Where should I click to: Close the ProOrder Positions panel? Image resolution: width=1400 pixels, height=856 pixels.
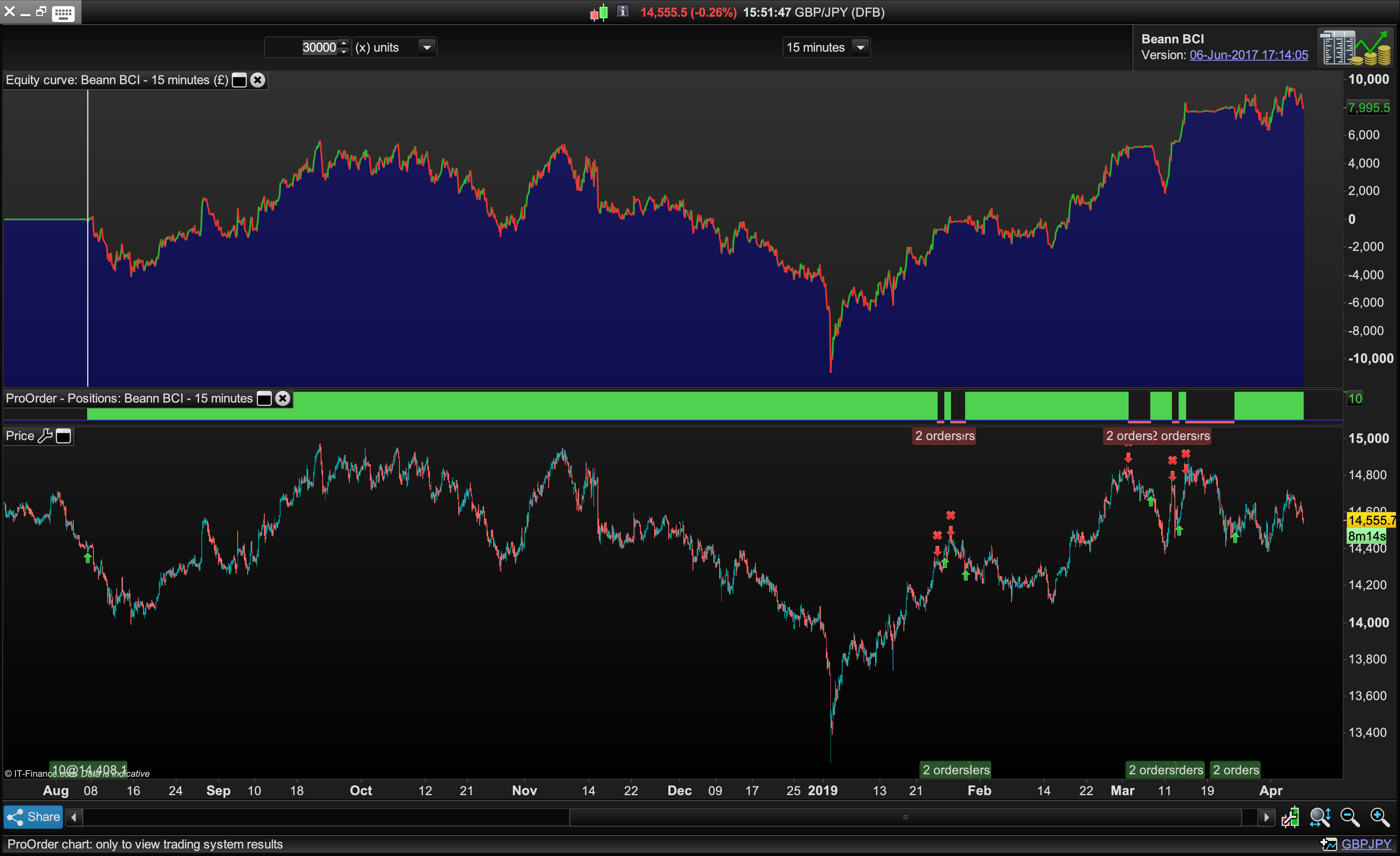(282, 399)
